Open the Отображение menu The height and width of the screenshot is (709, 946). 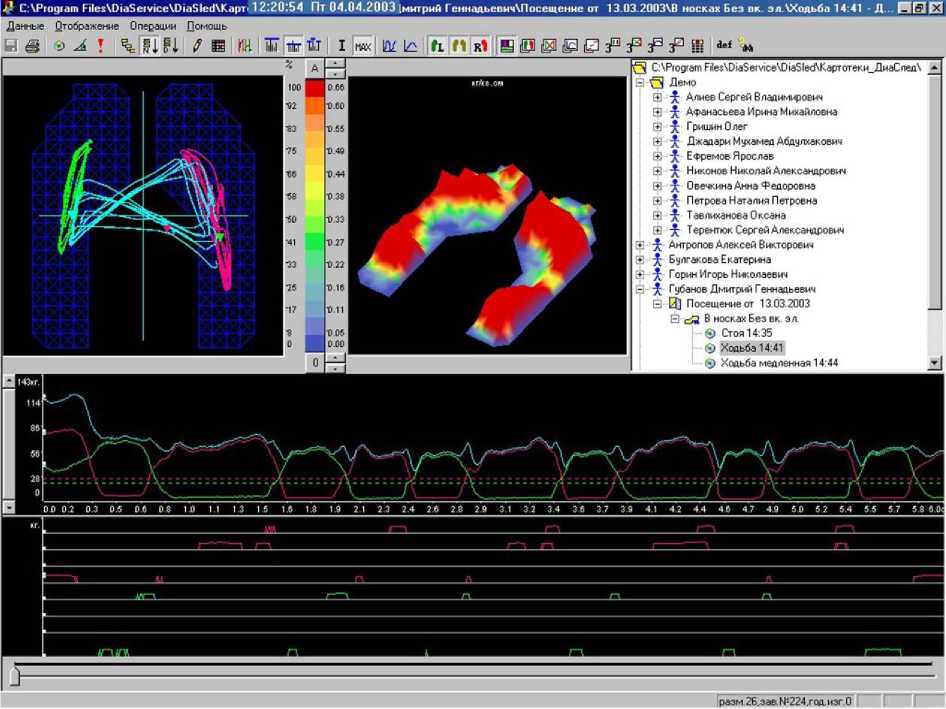[86, 25]
